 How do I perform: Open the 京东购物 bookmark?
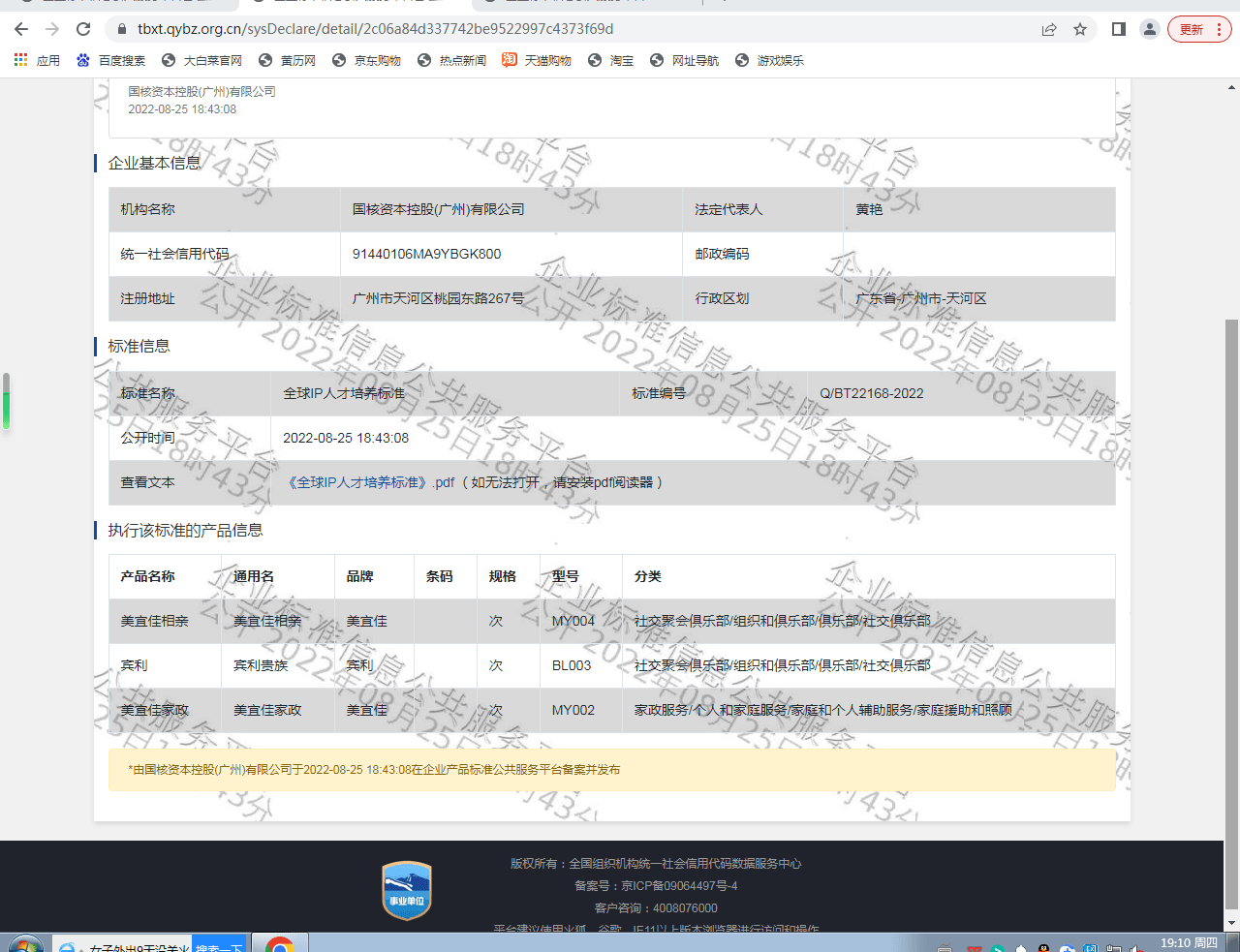coord(366,60)
